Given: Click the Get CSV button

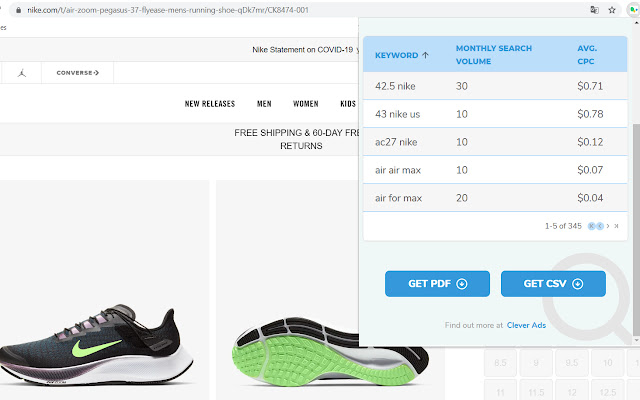Looking at the screenshot, I should point(553,284).
